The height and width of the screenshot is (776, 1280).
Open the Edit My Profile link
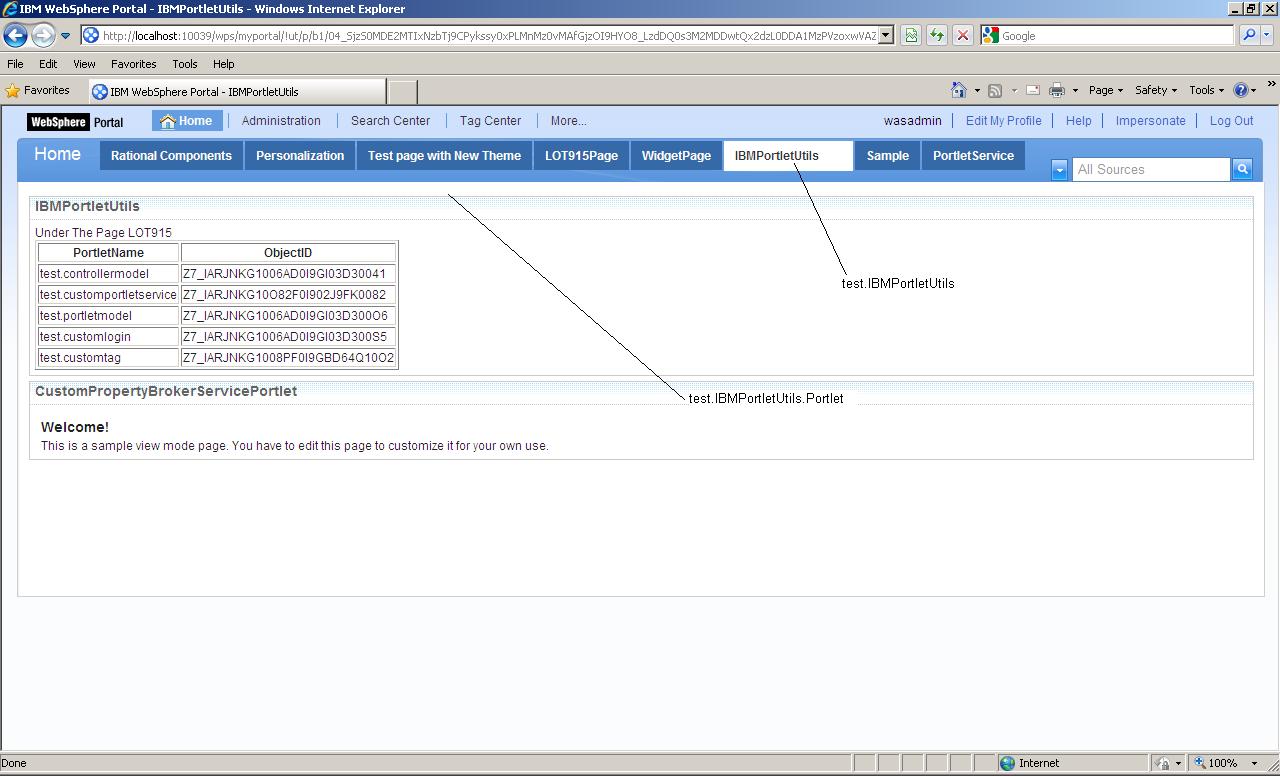[x=1003, y=121]
